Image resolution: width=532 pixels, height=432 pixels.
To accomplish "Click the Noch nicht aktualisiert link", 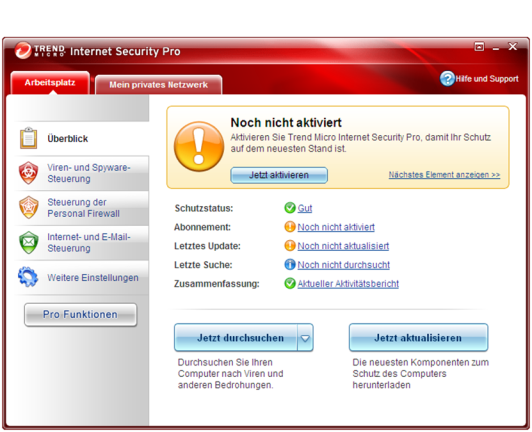I will pyautogui.click(x=343, y=246).
